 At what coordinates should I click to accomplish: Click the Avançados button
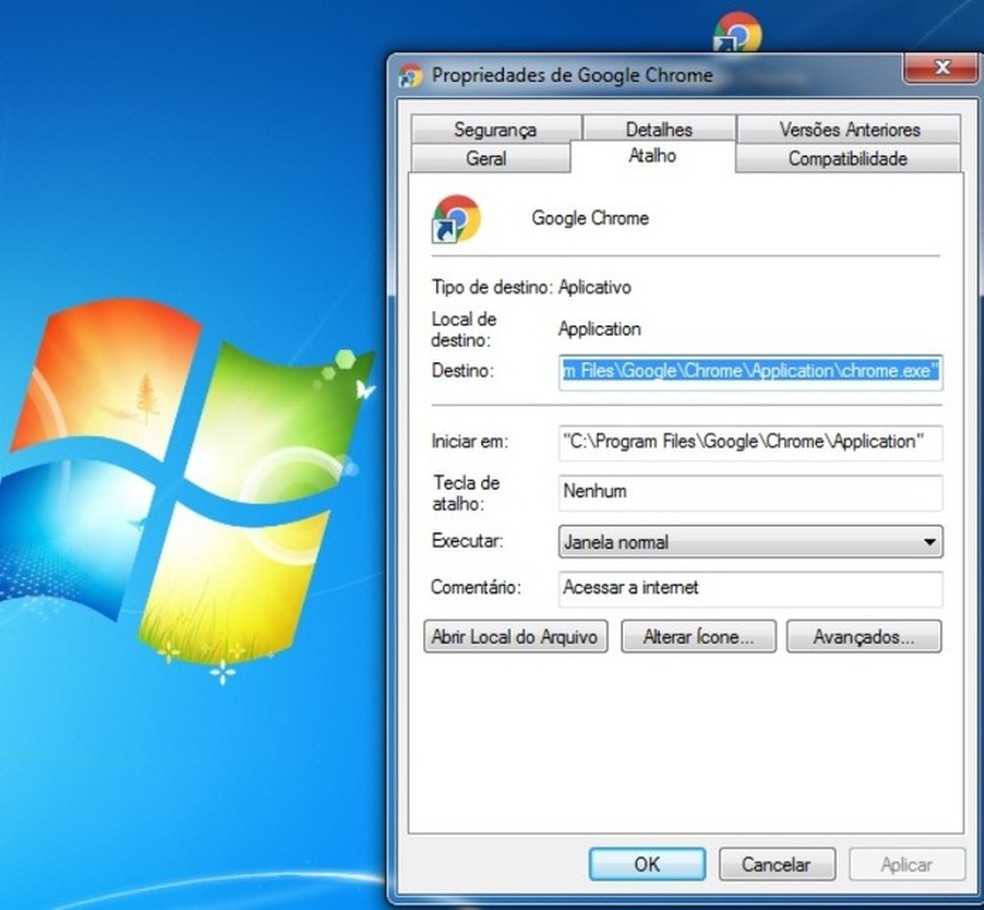[x=863, y=636]
